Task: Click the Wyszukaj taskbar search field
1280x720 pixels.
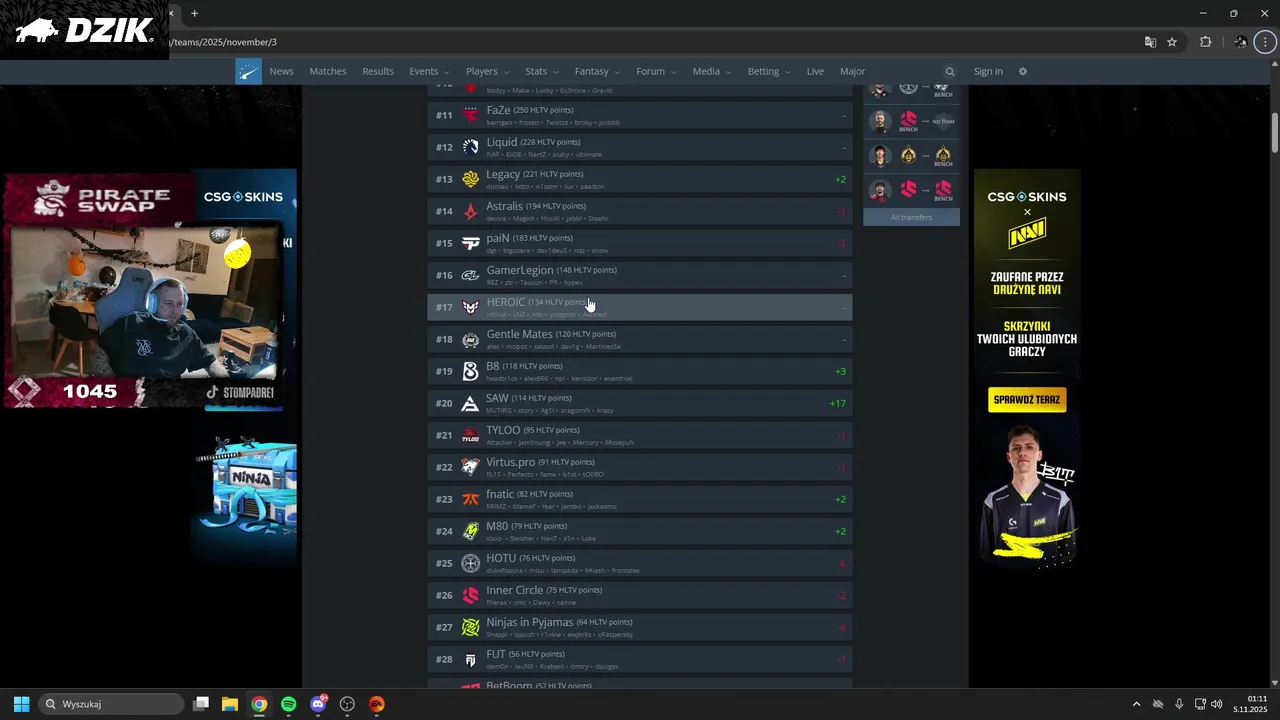Action: 112,704
